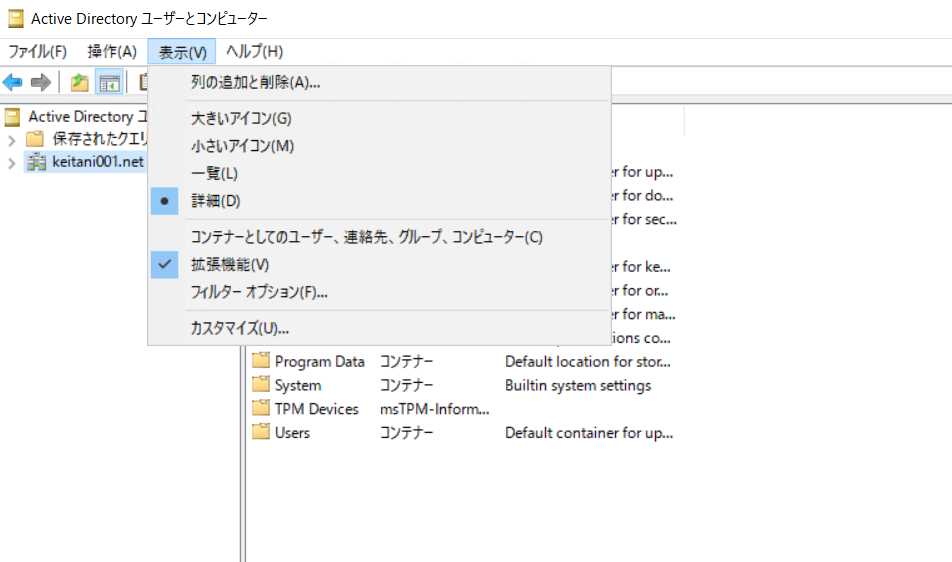Open the 操作(A) menu
Image resolution: width=952 pixels, height=562 pixels.
pyautogui.click(x=112, y=52)
